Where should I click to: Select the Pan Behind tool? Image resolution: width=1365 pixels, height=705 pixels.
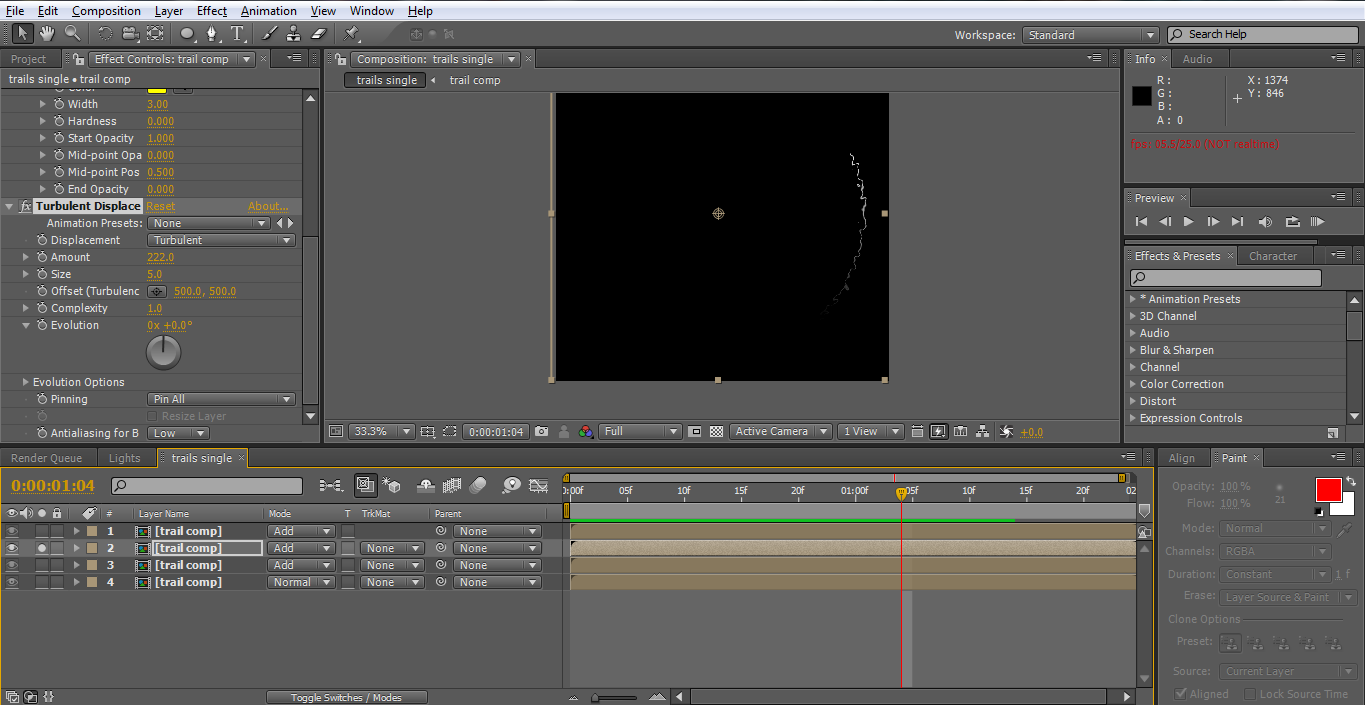click(x=155, y=33)
